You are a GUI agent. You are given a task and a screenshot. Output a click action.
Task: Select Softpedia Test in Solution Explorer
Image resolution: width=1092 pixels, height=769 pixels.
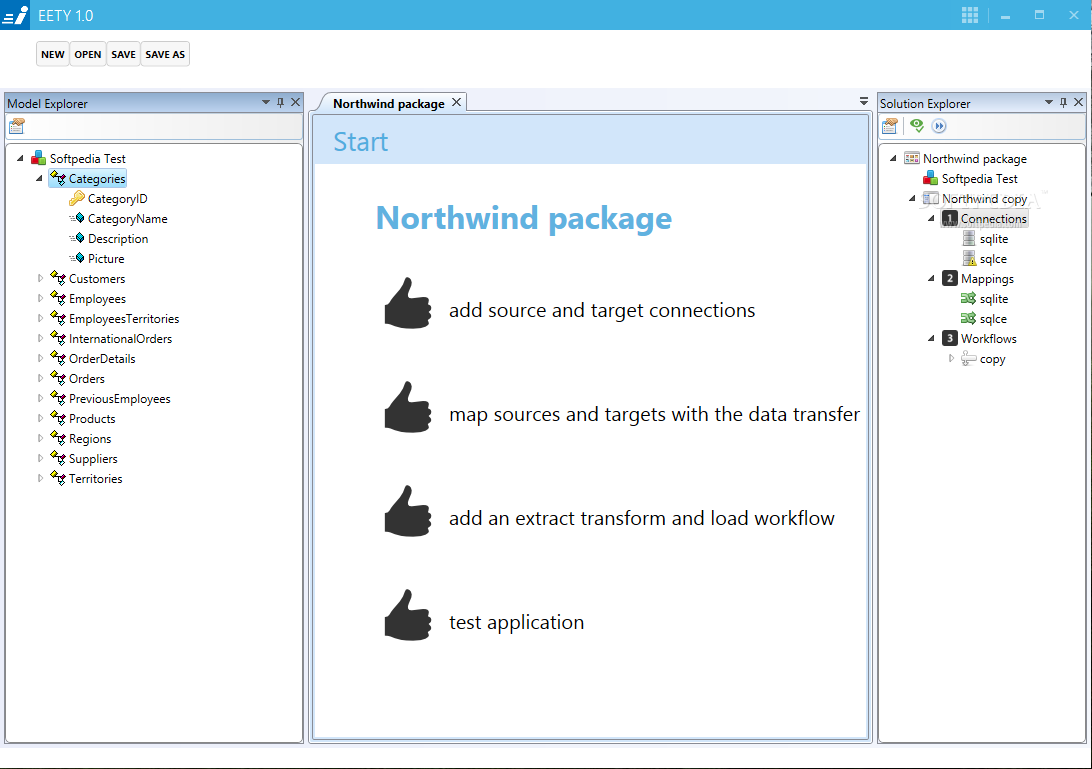[x=979, y=179]
